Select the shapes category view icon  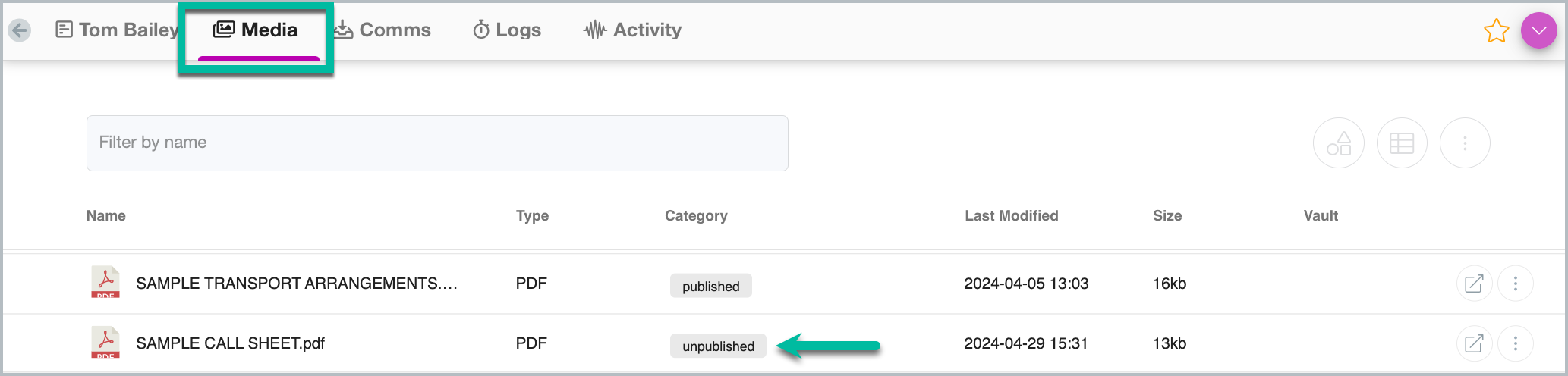(1339, 143)
